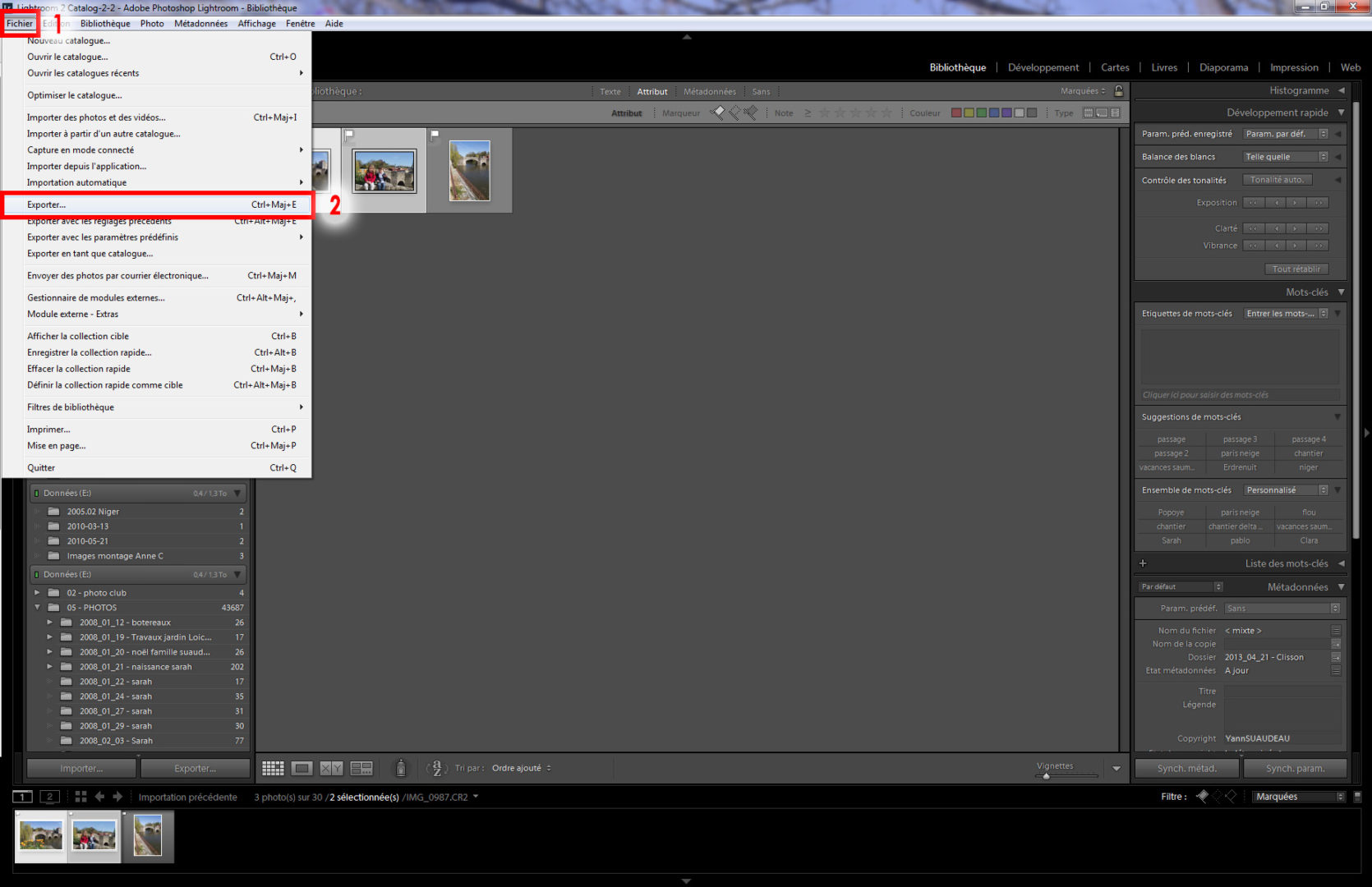Viewport: 1372px width, 887px height.
Task: Switch to Survey view mode
Action: pyautogui.click(x=361, y=768)
